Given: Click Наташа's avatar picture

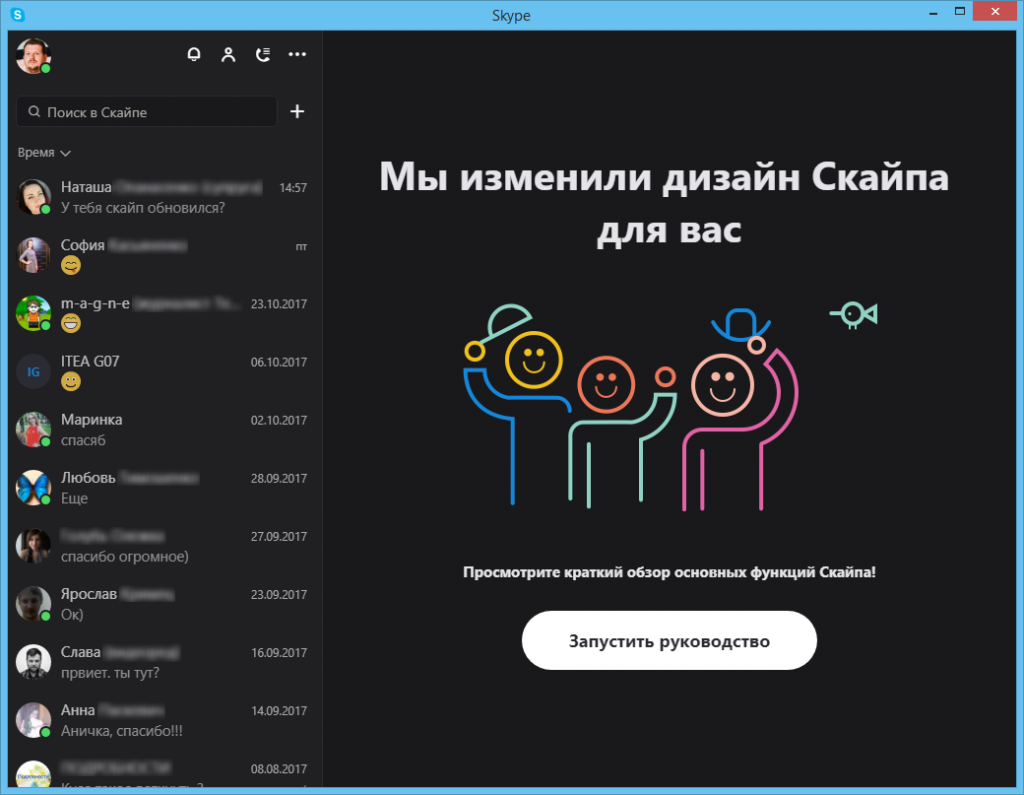Looking at the screenshot, I should pos(33,197).
